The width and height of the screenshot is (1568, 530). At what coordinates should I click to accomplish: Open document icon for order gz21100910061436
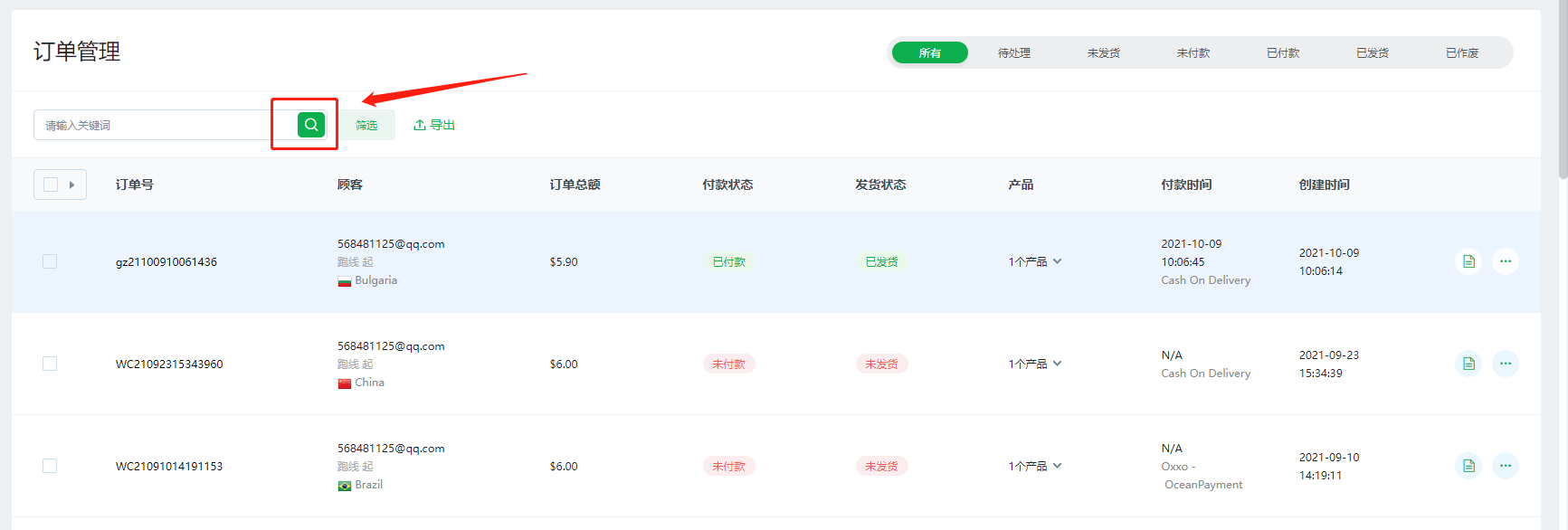pyautogui.click(x=1468, y=261)
